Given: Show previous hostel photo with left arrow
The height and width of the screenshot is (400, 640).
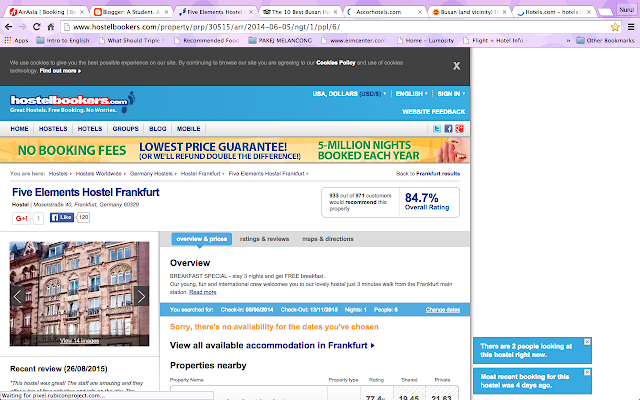Looking at the screenshot, I should click(x=18, y=296).
